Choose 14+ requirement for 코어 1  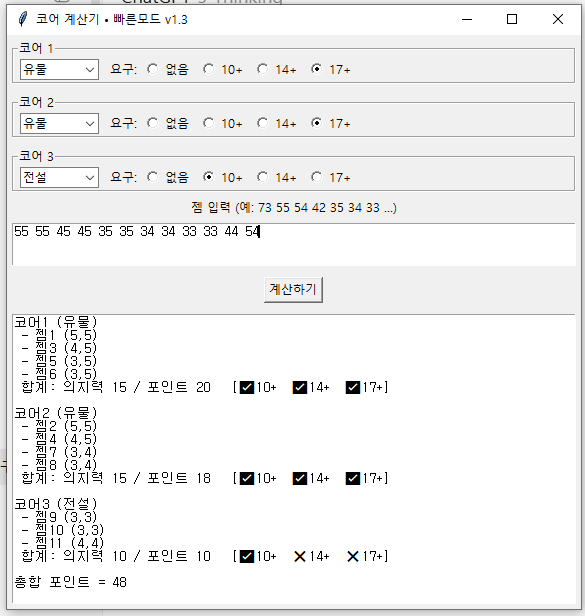coord(277,70)
